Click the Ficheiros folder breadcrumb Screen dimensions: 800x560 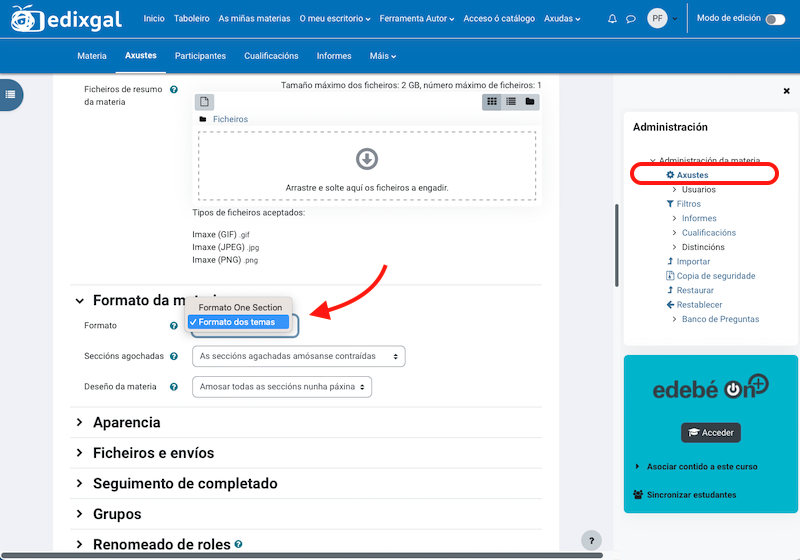(x=230, y=119)
